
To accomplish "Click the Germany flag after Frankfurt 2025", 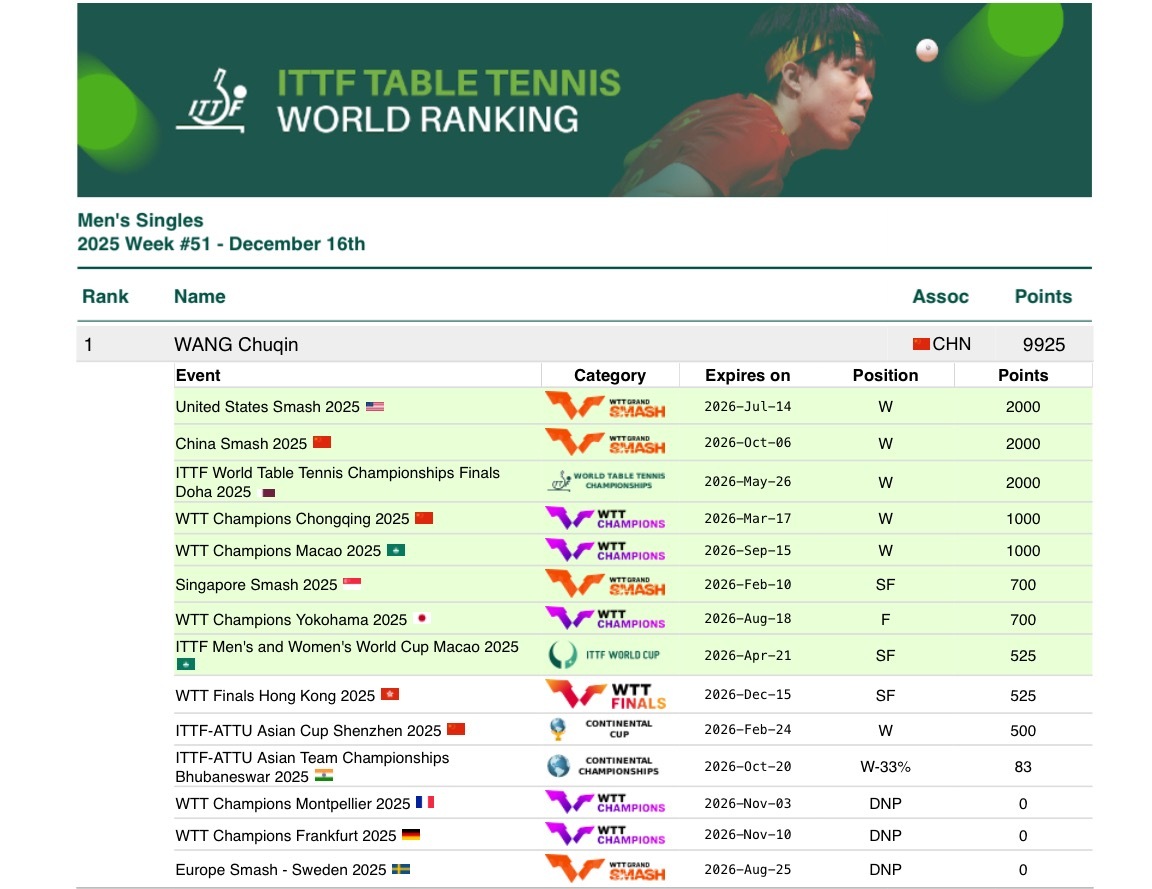I will (x=411, y=835).
